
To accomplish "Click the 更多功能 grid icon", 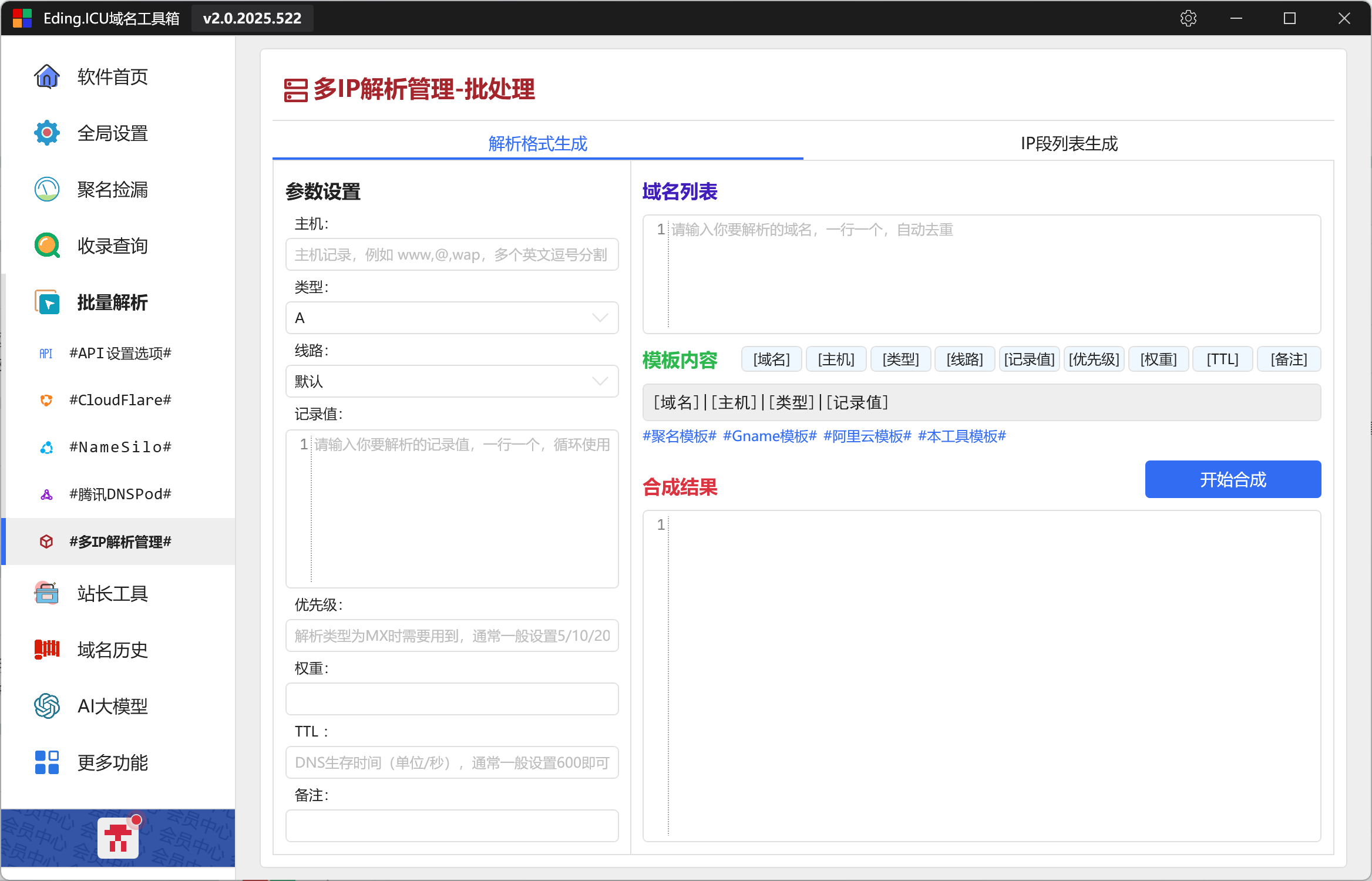I will click(47, 762).
